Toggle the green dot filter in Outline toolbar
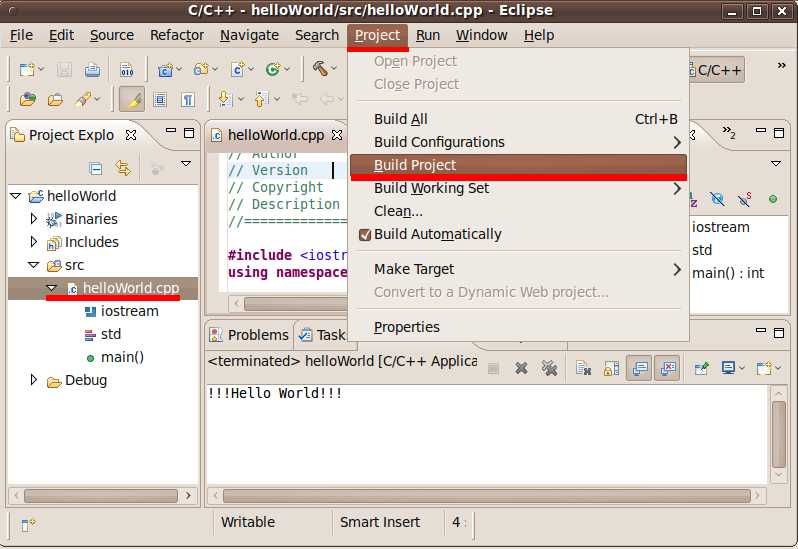The width and height of the screenshot is (798, 549). click(x=773, y=199)
